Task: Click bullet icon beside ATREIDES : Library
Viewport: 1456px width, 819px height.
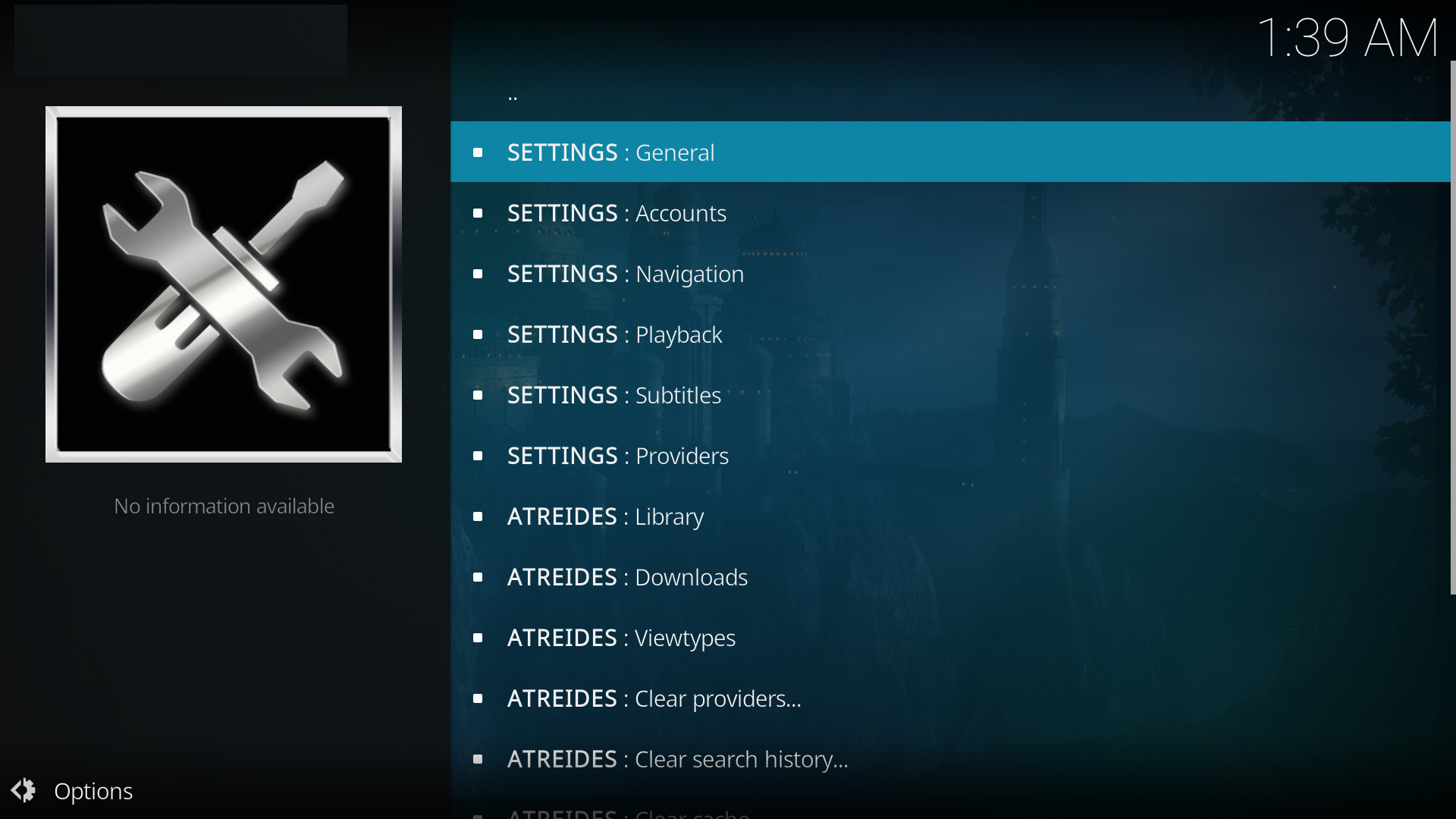Action: (x=478, y=516)
